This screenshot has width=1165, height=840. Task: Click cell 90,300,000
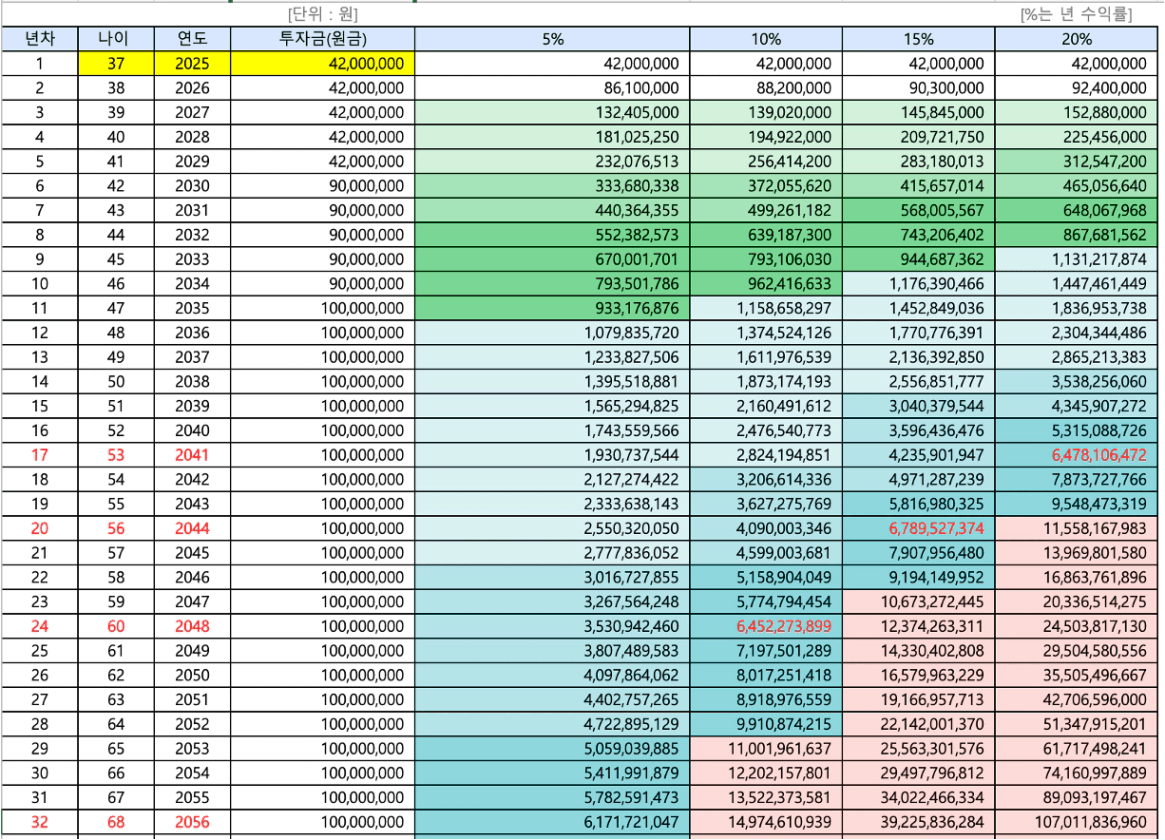coord(918,88)
